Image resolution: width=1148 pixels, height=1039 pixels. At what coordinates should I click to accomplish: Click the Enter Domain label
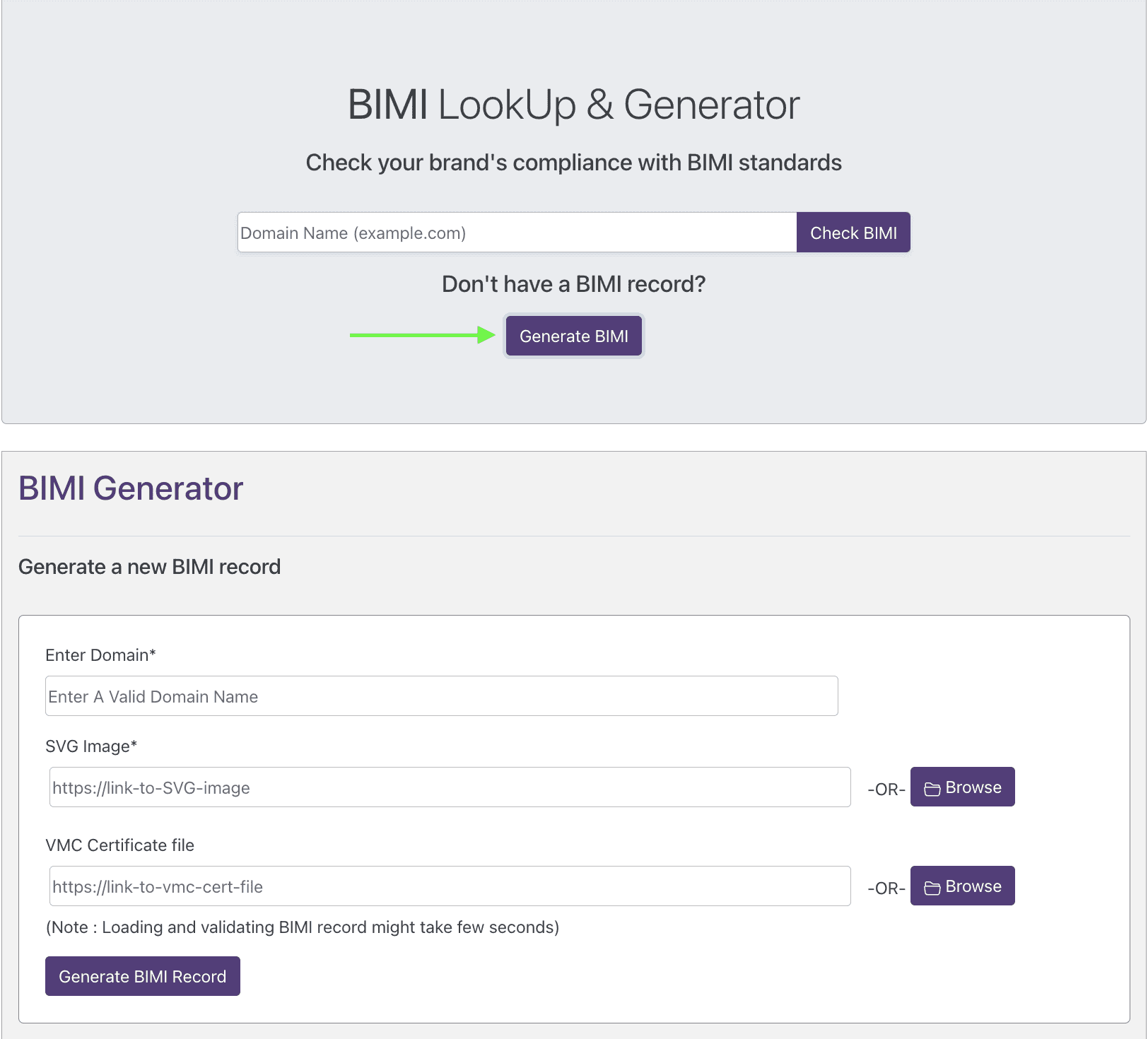tap(100, 654)
